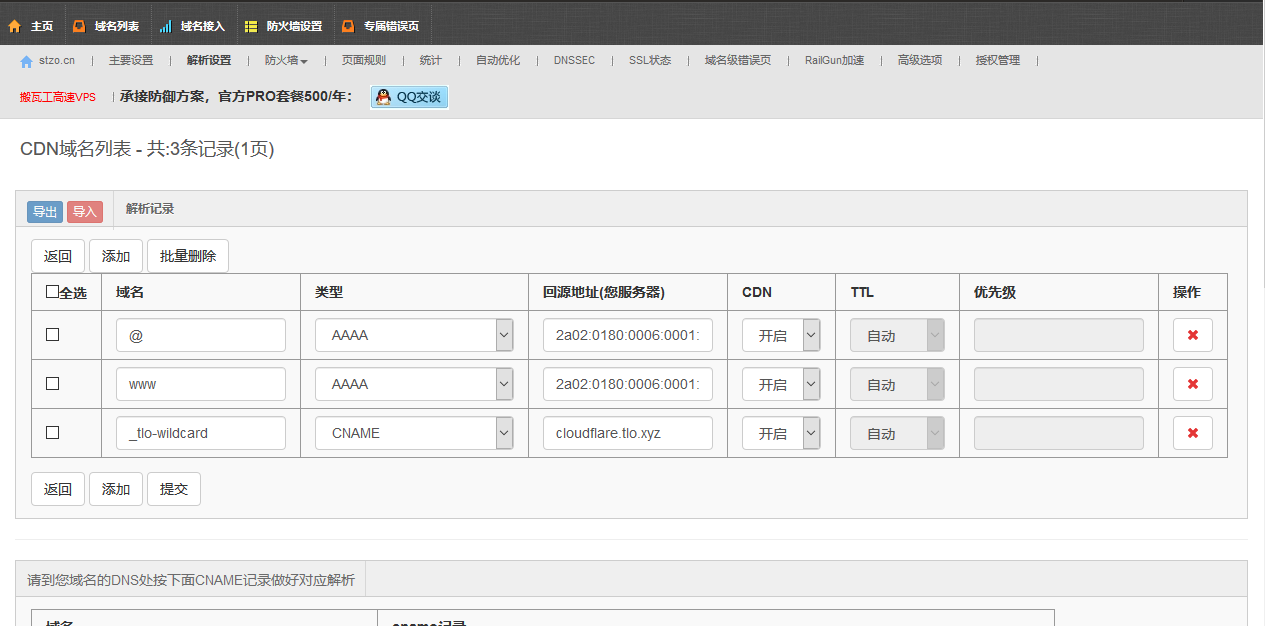Click the cloudflare.tlo.xyz origin address field
Viewport: 1265px width, 626px height.
(x=627, y=433)
